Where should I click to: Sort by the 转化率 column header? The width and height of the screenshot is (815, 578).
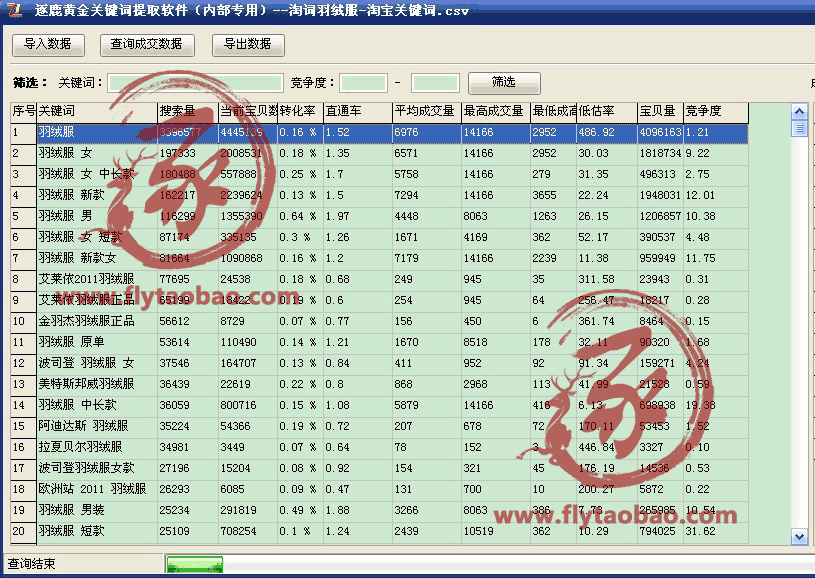pos(300,111)
